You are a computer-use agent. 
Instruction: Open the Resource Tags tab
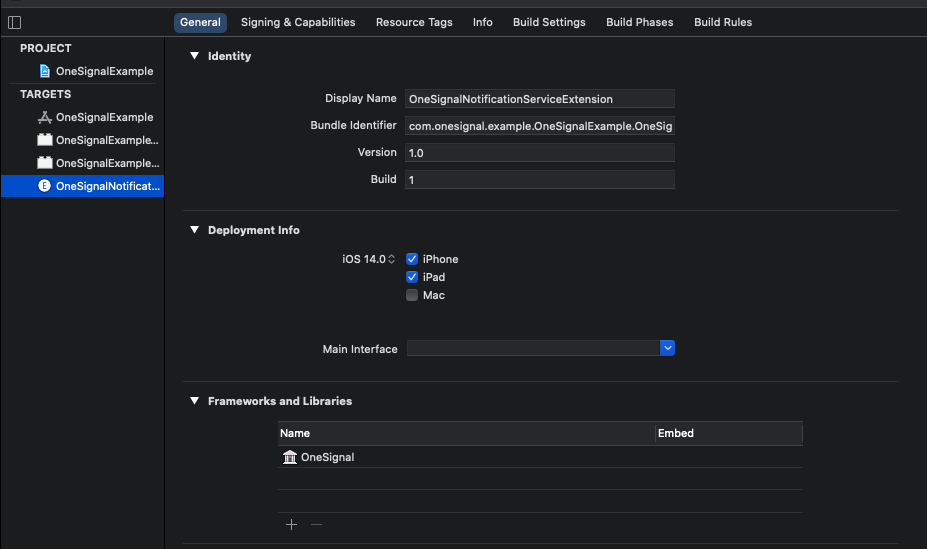click(414, 22)
